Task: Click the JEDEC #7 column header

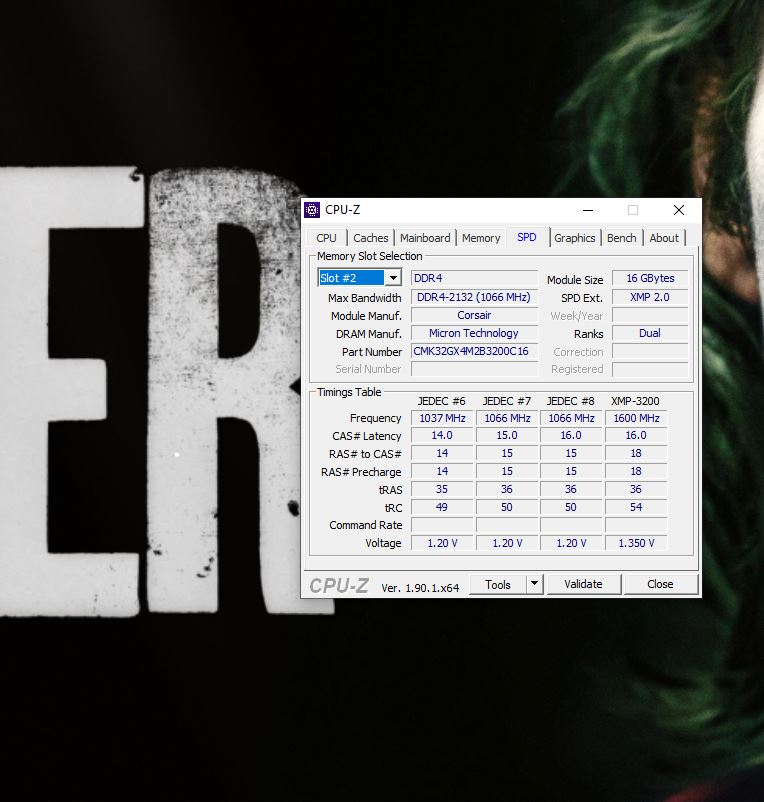Action: coord(507,401)
